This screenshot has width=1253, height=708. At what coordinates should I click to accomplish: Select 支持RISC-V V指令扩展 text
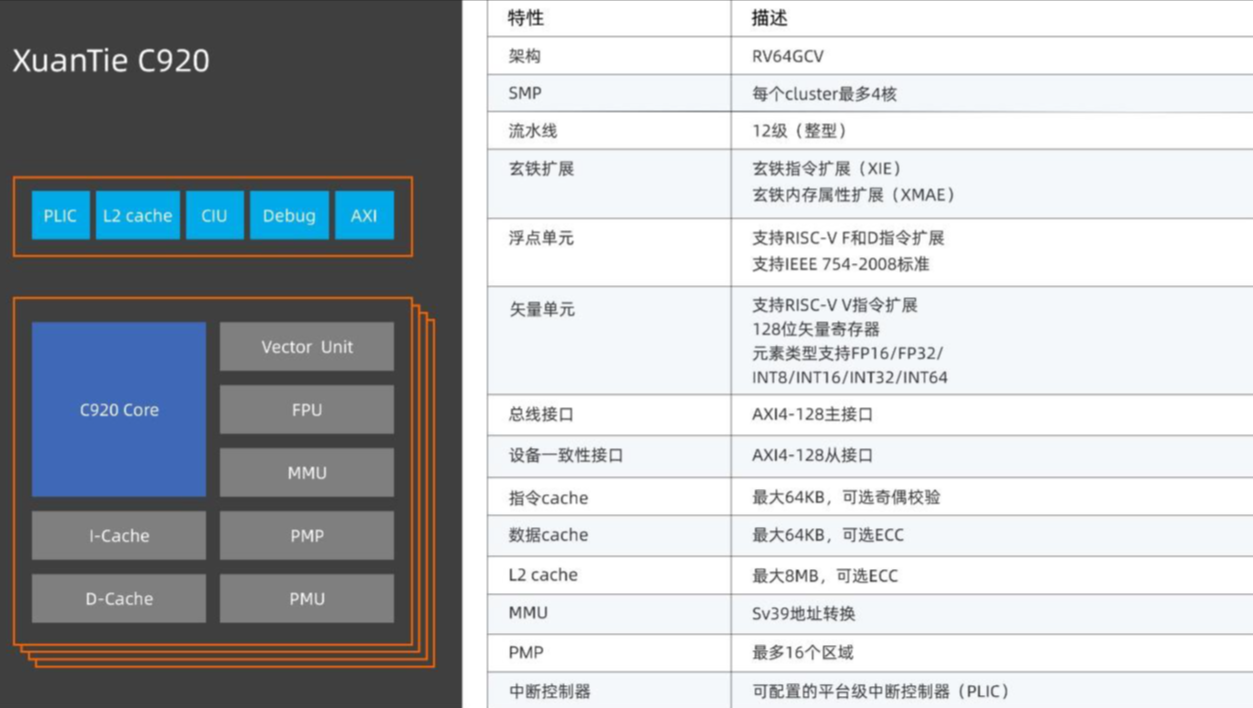click(x=834, y=305)
